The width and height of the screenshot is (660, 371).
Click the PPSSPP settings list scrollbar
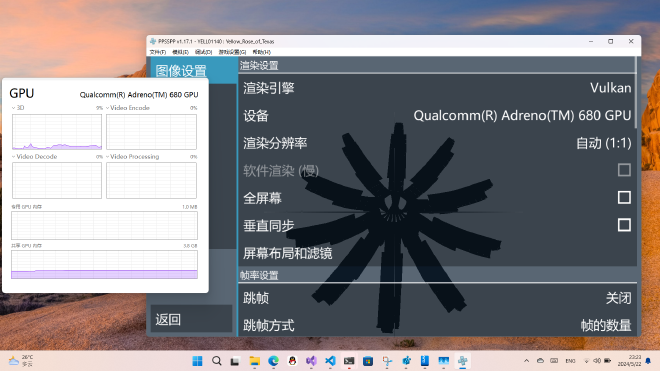coord(635,93)
